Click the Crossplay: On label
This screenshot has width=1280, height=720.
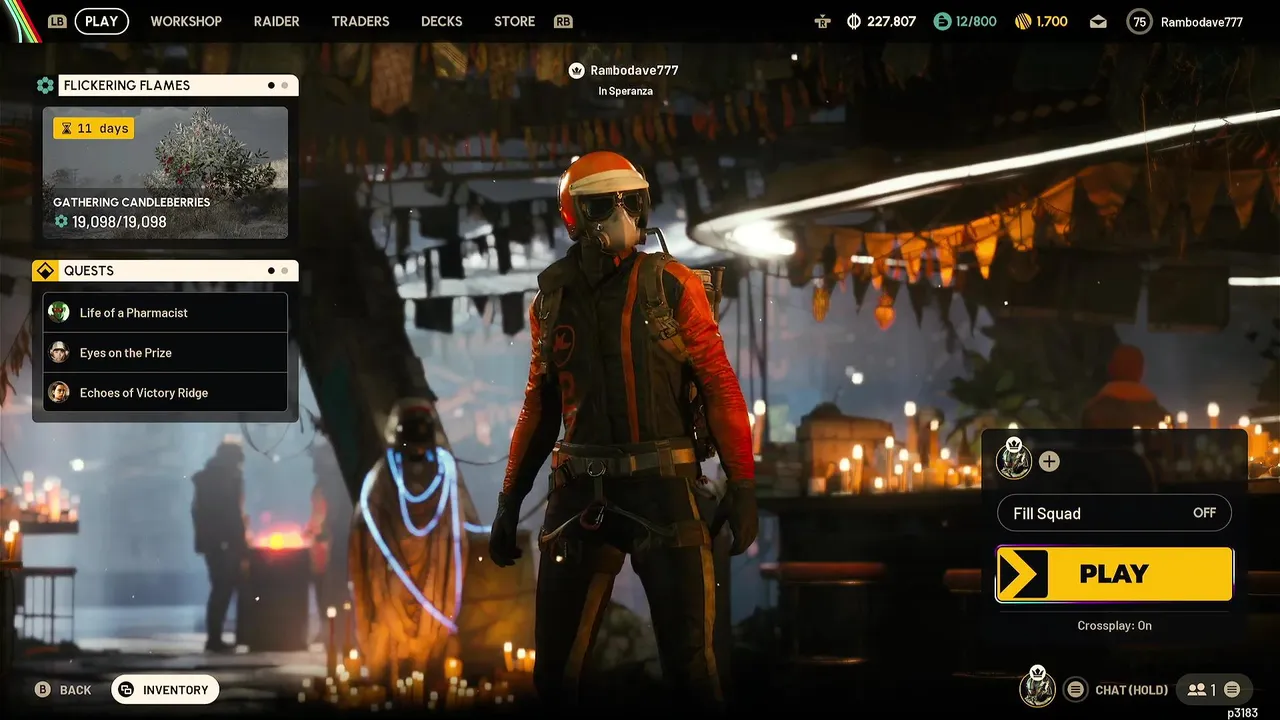pos(1114,625)
